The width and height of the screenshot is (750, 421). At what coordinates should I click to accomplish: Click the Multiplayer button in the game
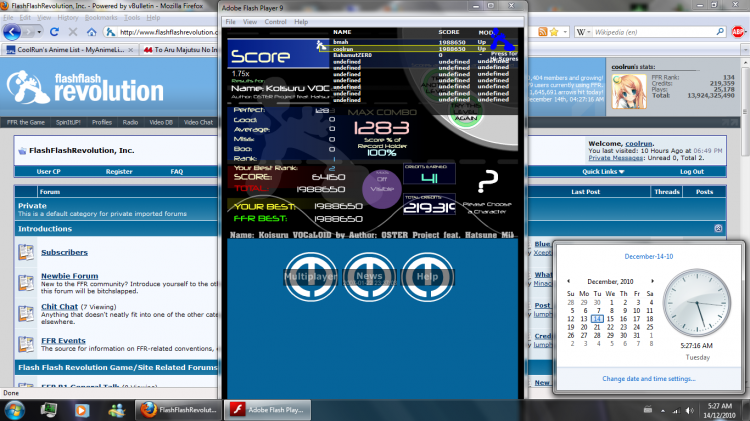pyautogui.click(x=311, y=277)
